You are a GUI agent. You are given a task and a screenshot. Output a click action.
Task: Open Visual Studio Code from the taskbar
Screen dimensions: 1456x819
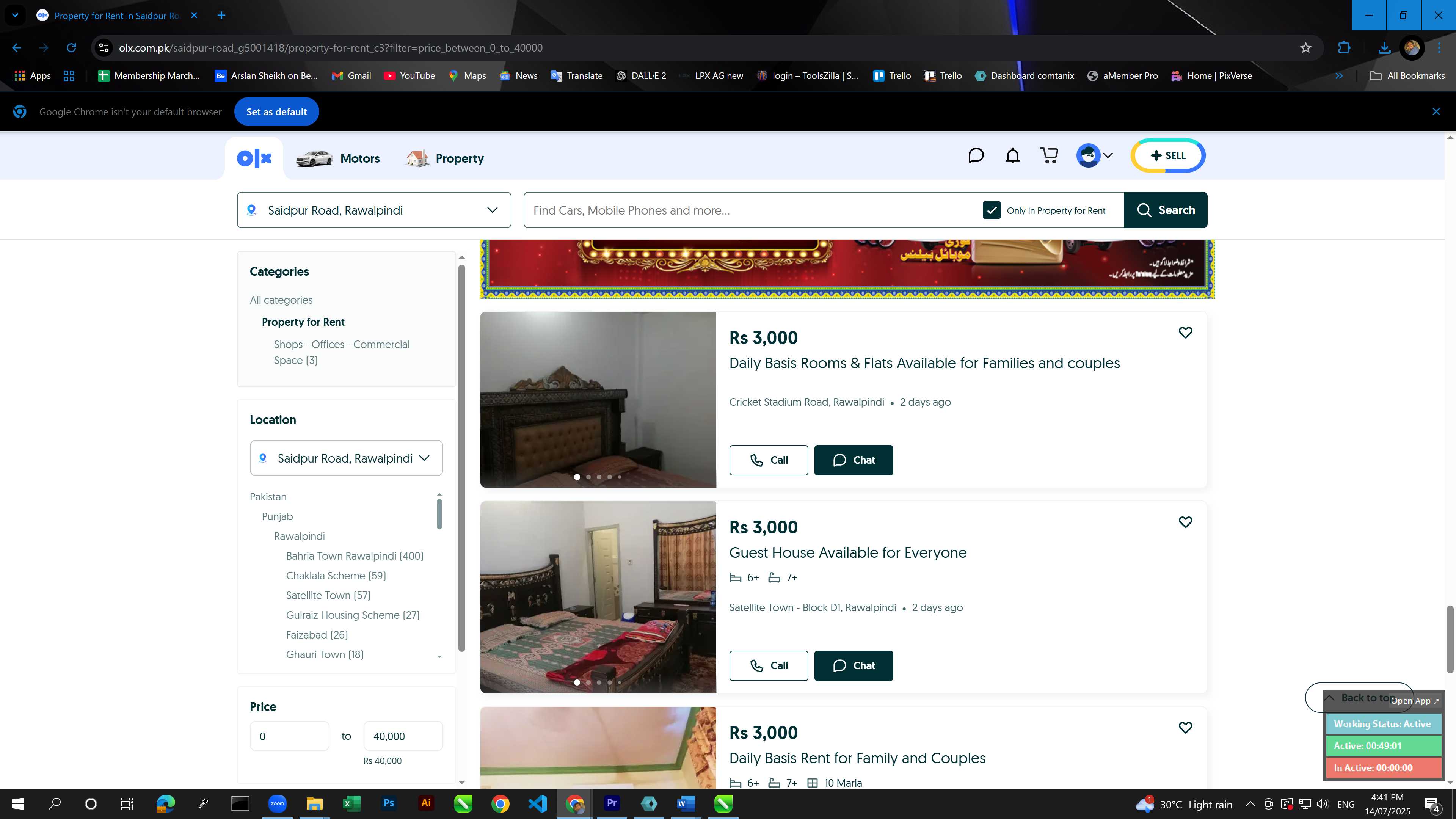click(x=538, y=803)
